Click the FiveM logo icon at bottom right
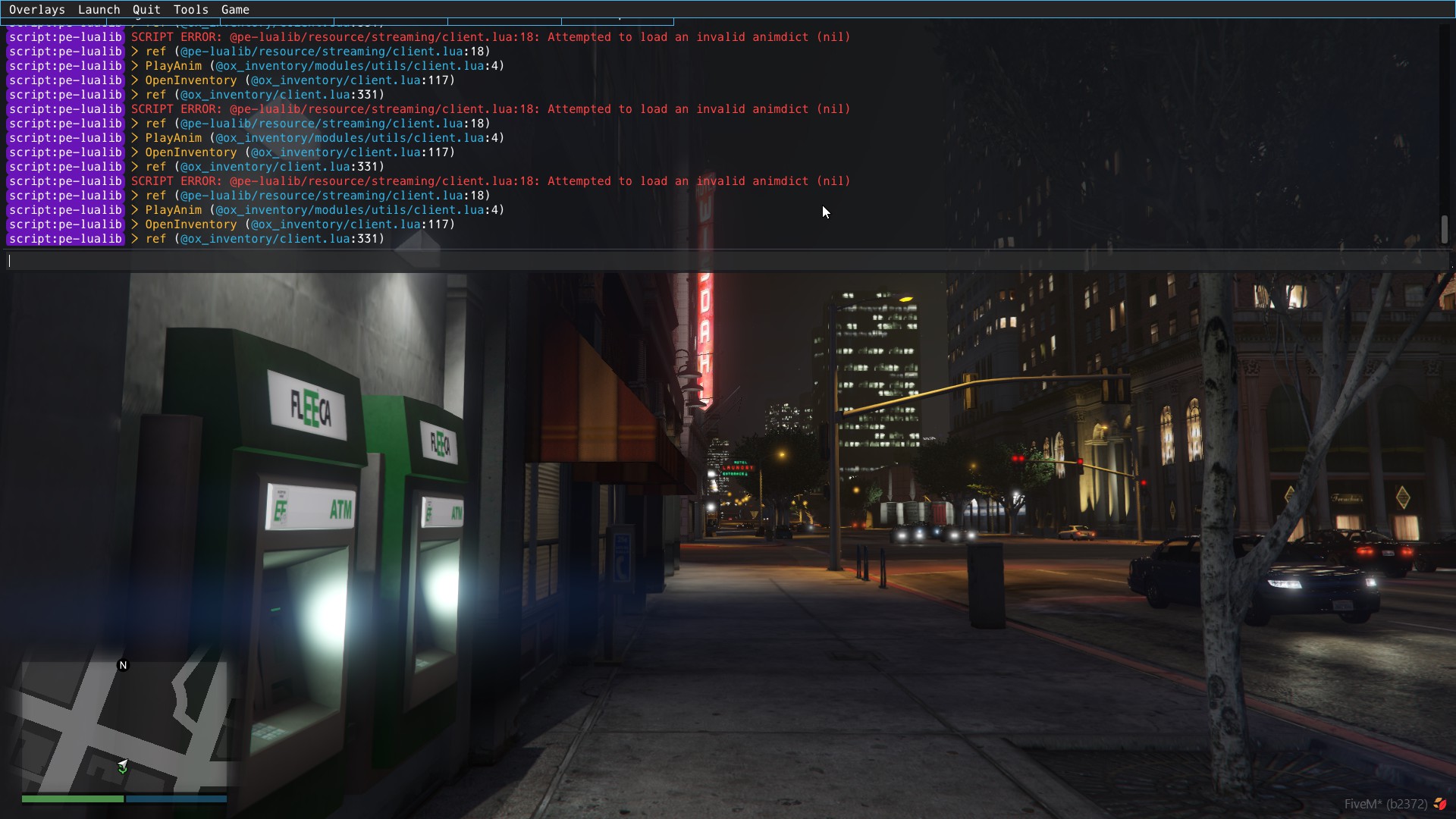Image resolution: width=1456 pixels, height=819 pixels. (1440, 804)
